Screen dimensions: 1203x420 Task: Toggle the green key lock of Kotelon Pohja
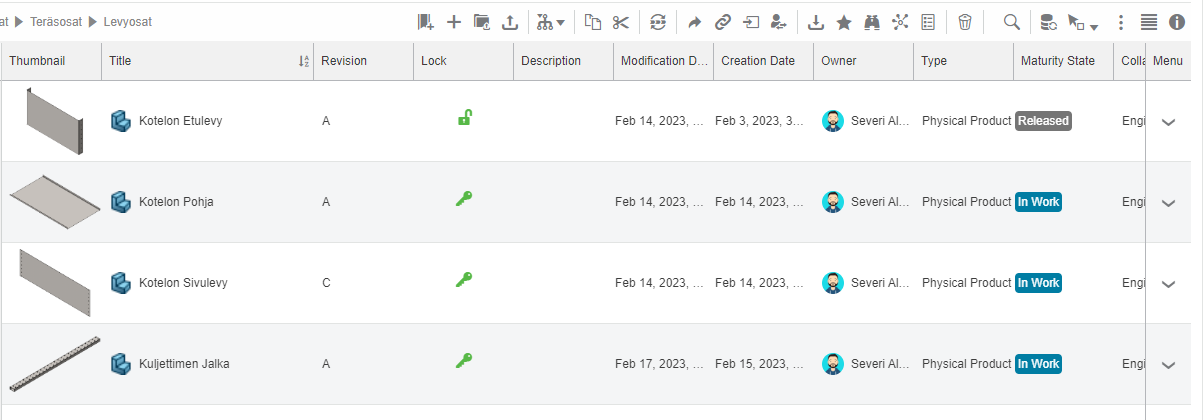click(463, 199)
